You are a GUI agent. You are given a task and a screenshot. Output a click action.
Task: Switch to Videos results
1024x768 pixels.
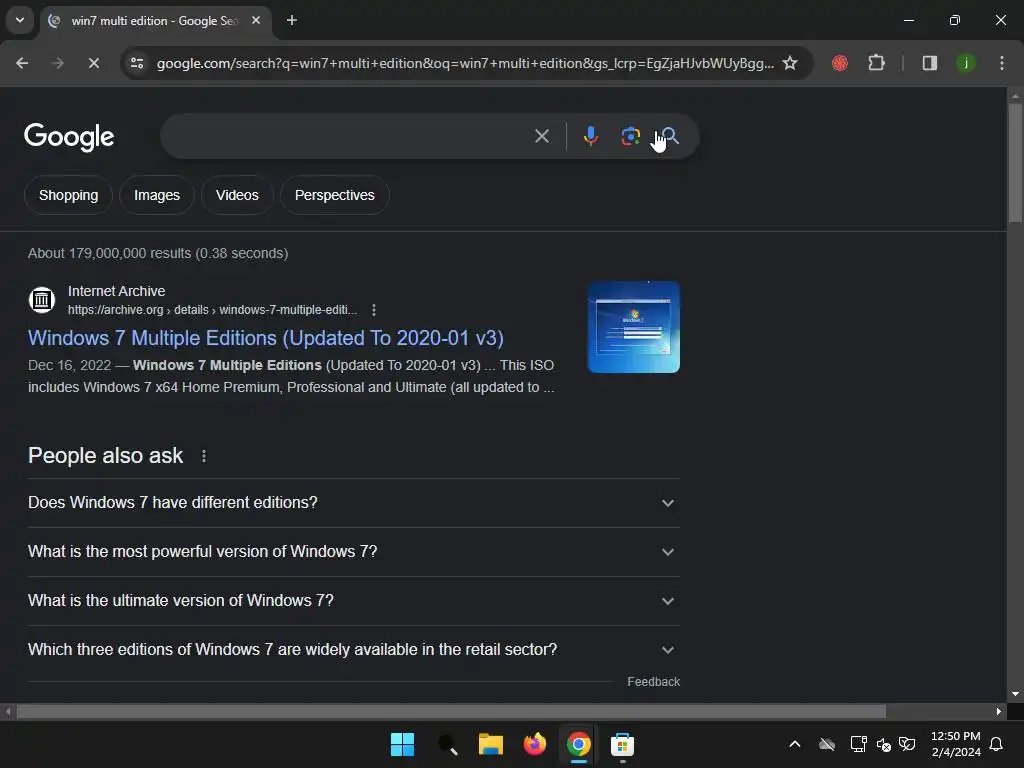pos(237,195)
